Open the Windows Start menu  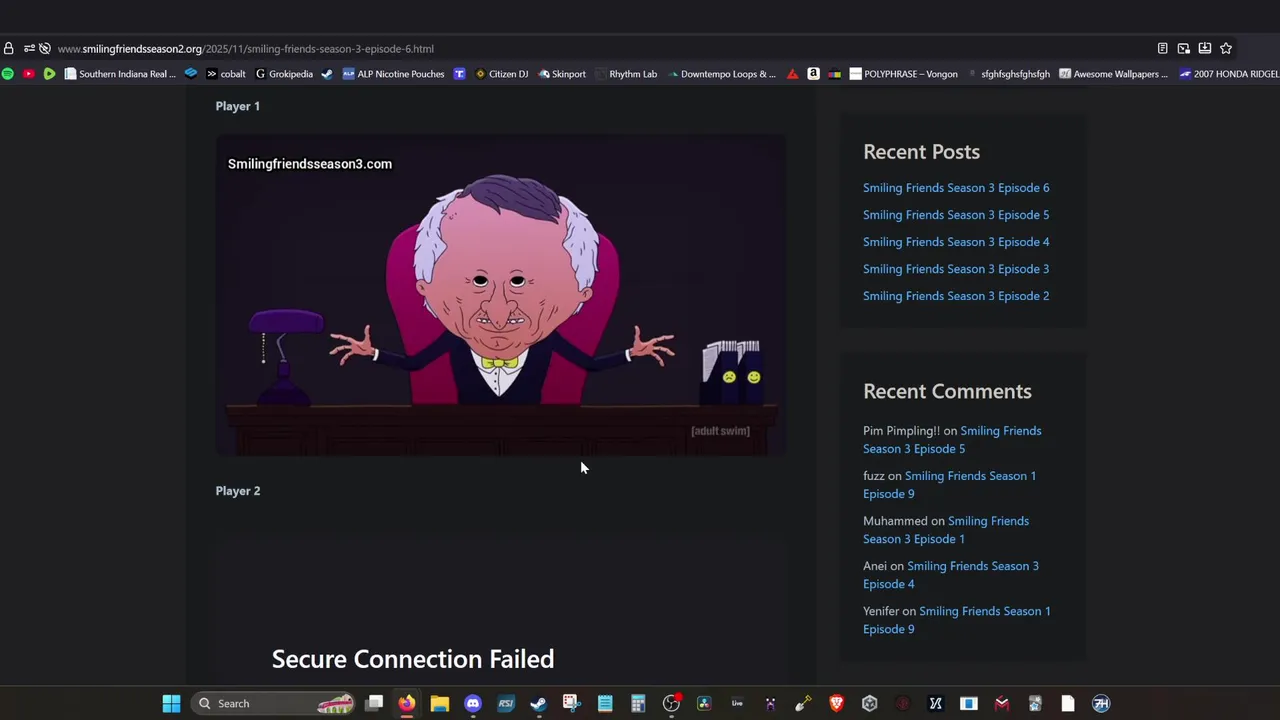coord(171,703)
